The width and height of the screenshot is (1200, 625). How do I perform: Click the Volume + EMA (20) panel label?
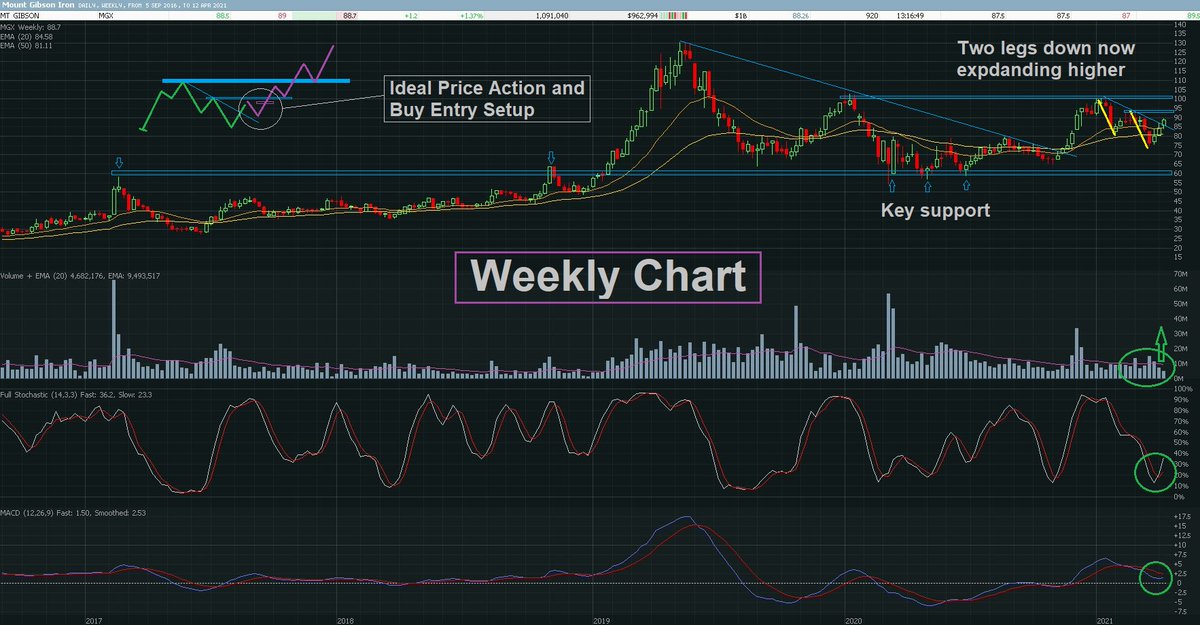pyautogui.click(x=82, y=274)
